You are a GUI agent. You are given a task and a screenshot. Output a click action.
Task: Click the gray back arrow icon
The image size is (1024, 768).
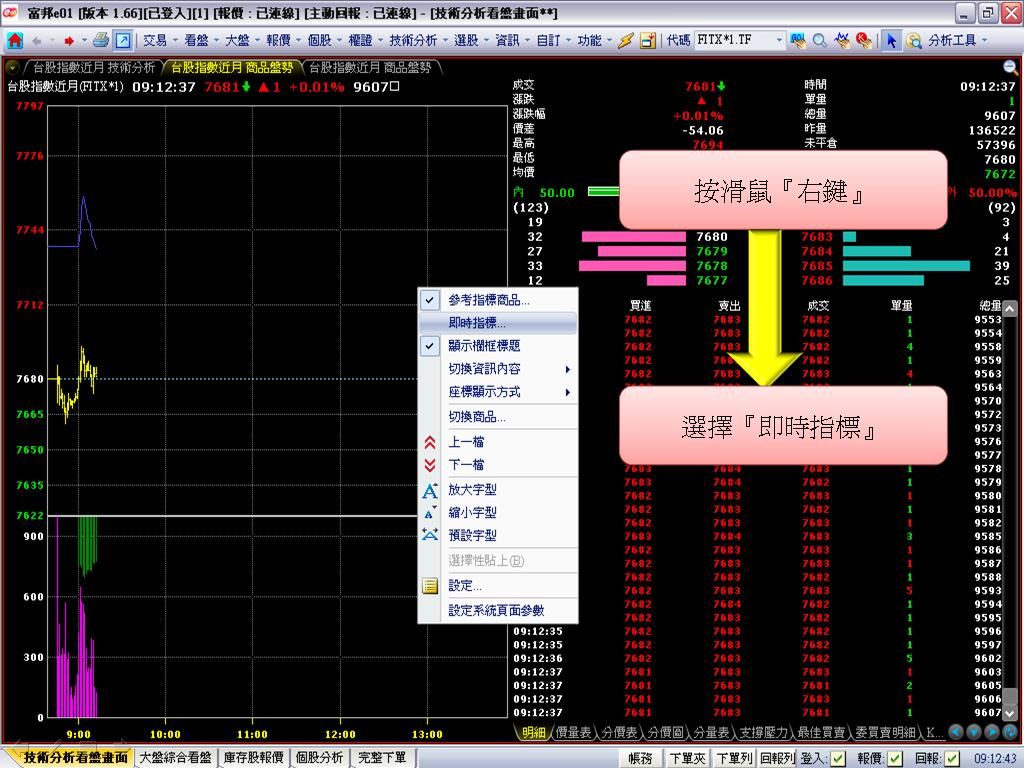tap(37, 41)
